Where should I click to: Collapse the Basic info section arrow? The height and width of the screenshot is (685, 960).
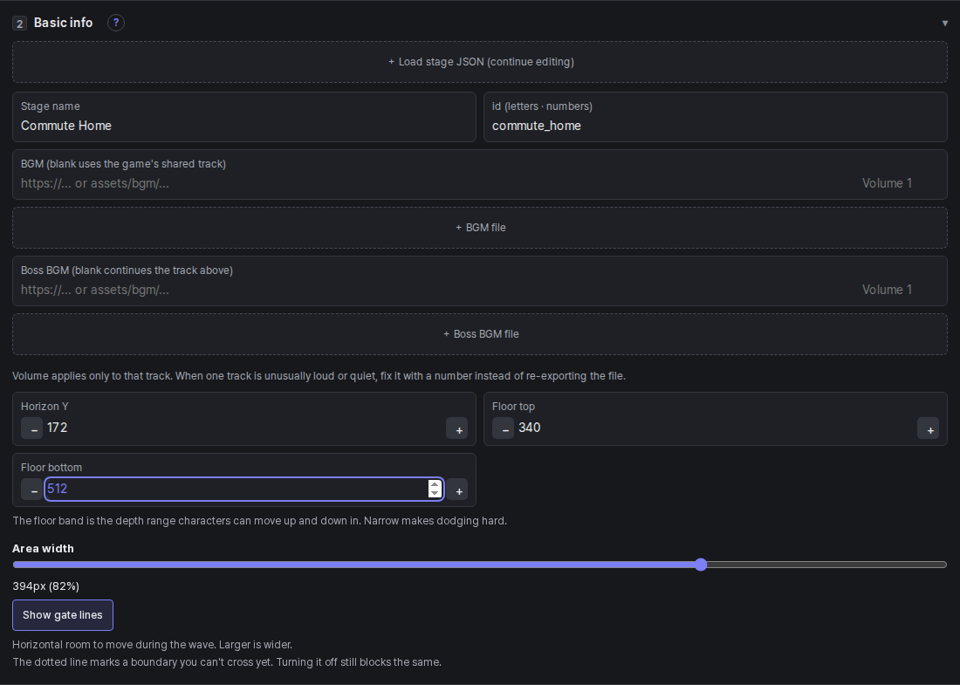[945, 23]
